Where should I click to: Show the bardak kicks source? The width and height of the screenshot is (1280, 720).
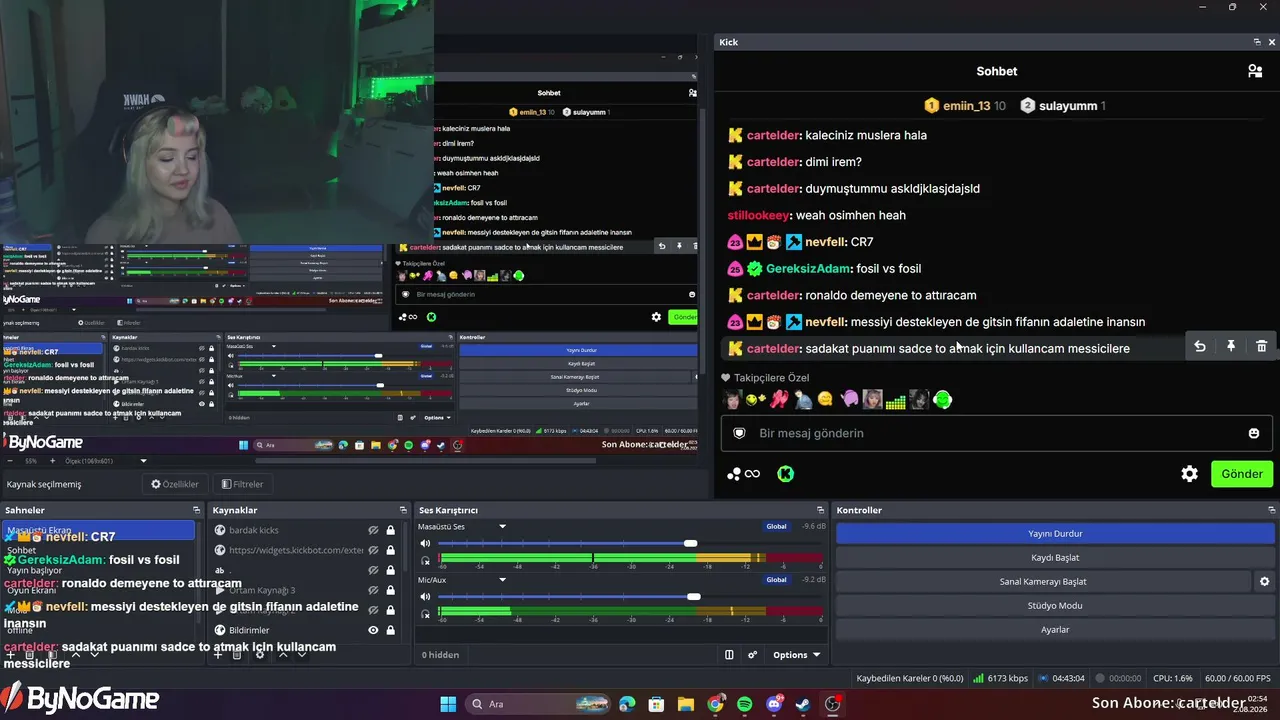coord(373,530)
